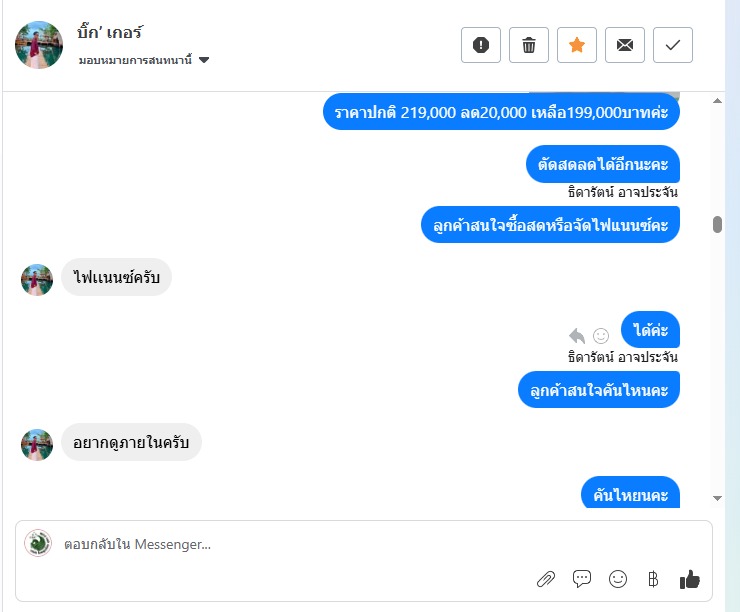
Task: Mark conversation as unread with envelope icon
Action: [x=625, y=45]
